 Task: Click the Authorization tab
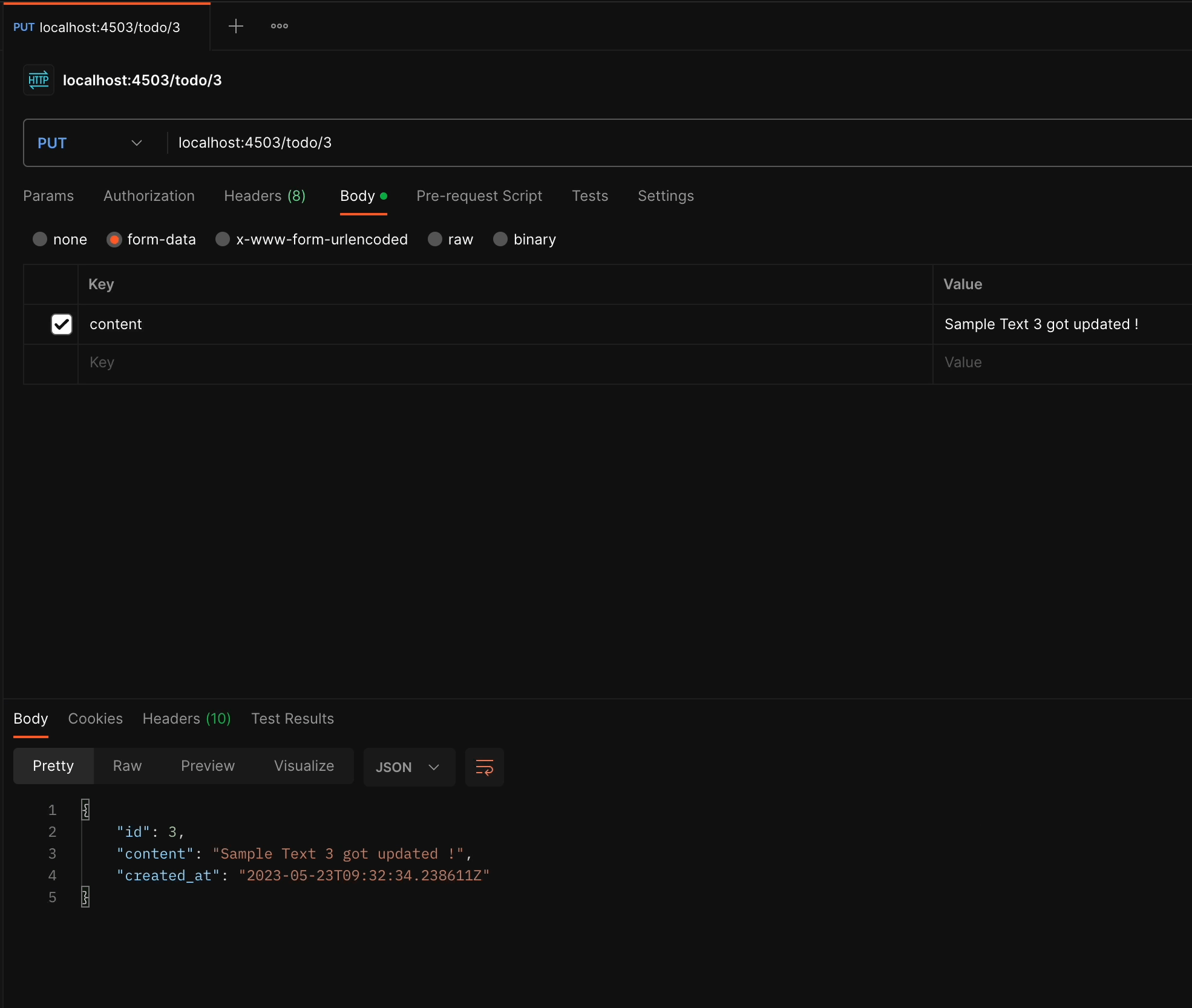click(149, 195)
